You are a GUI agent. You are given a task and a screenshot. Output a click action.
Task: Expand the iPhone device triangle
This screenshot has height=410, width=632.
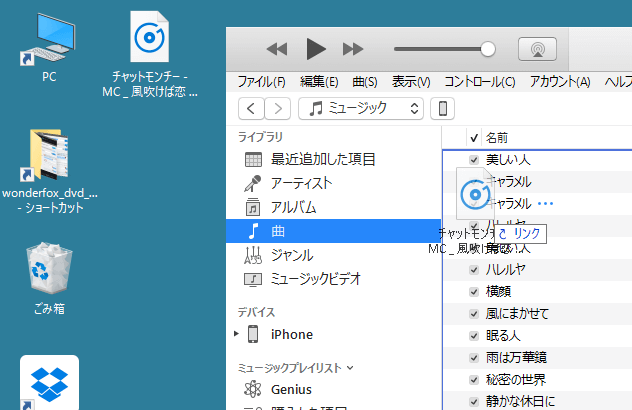pos(237,334)
